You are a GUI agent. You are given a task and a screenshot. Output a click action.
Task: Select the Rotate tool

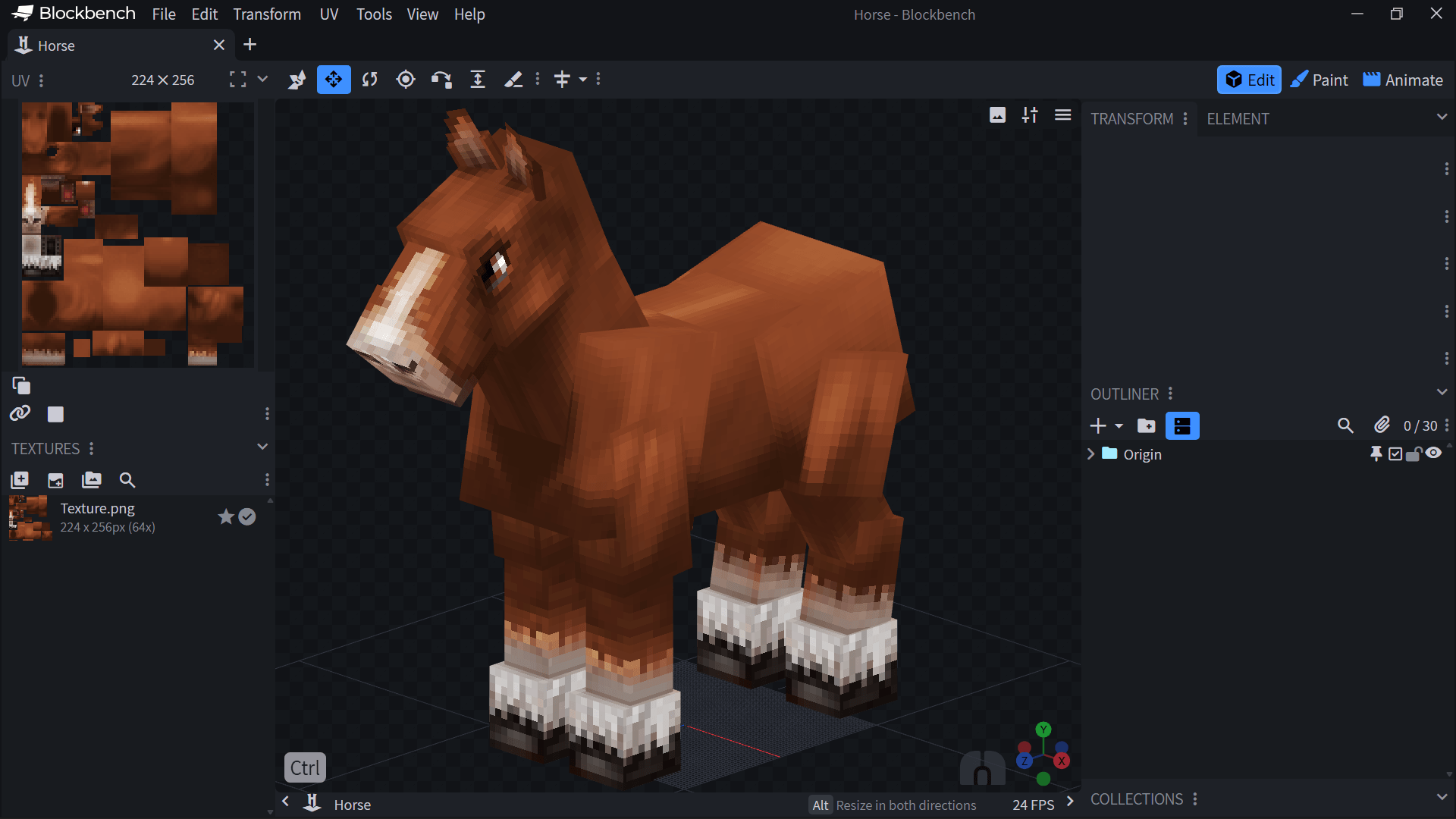pos(369,80)
